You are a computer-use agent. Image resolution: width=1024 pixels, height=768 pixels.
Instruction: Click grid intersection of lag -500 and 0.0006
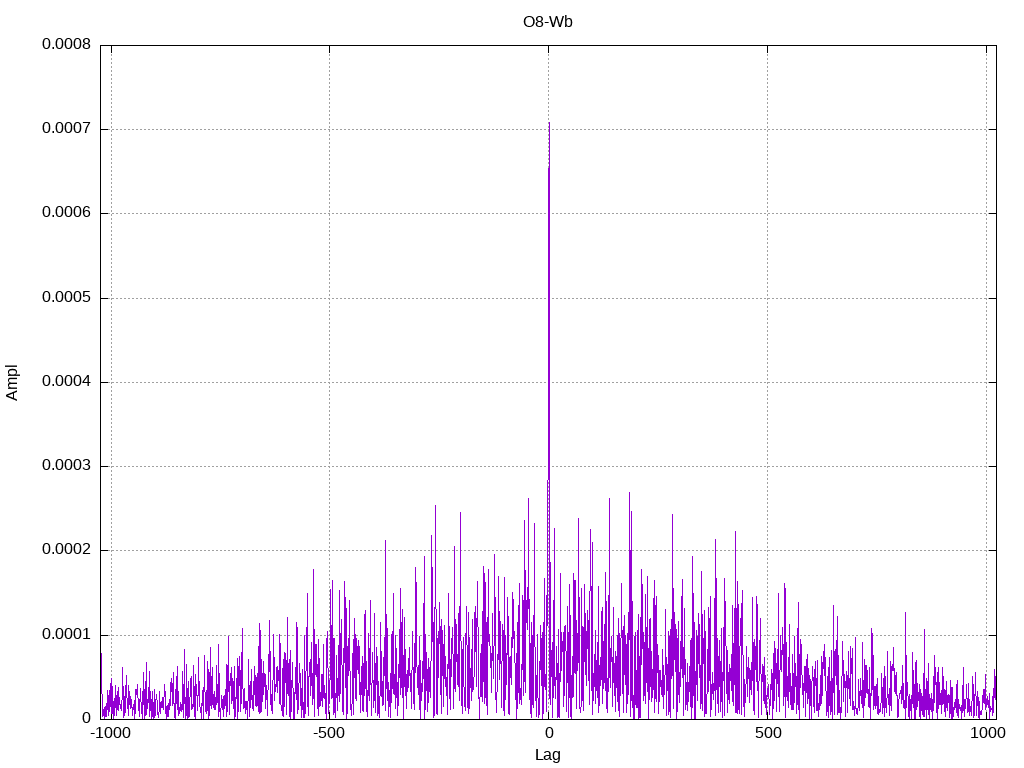click(x=329, y=213)
